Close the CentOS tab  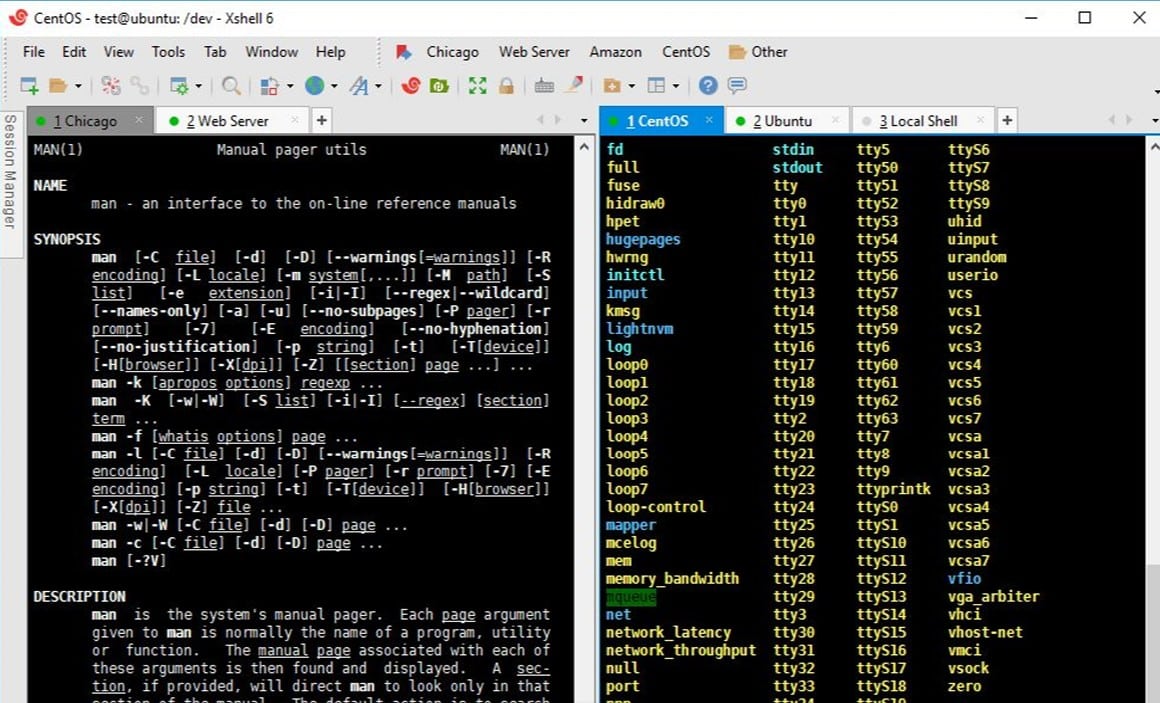(709, 120)
